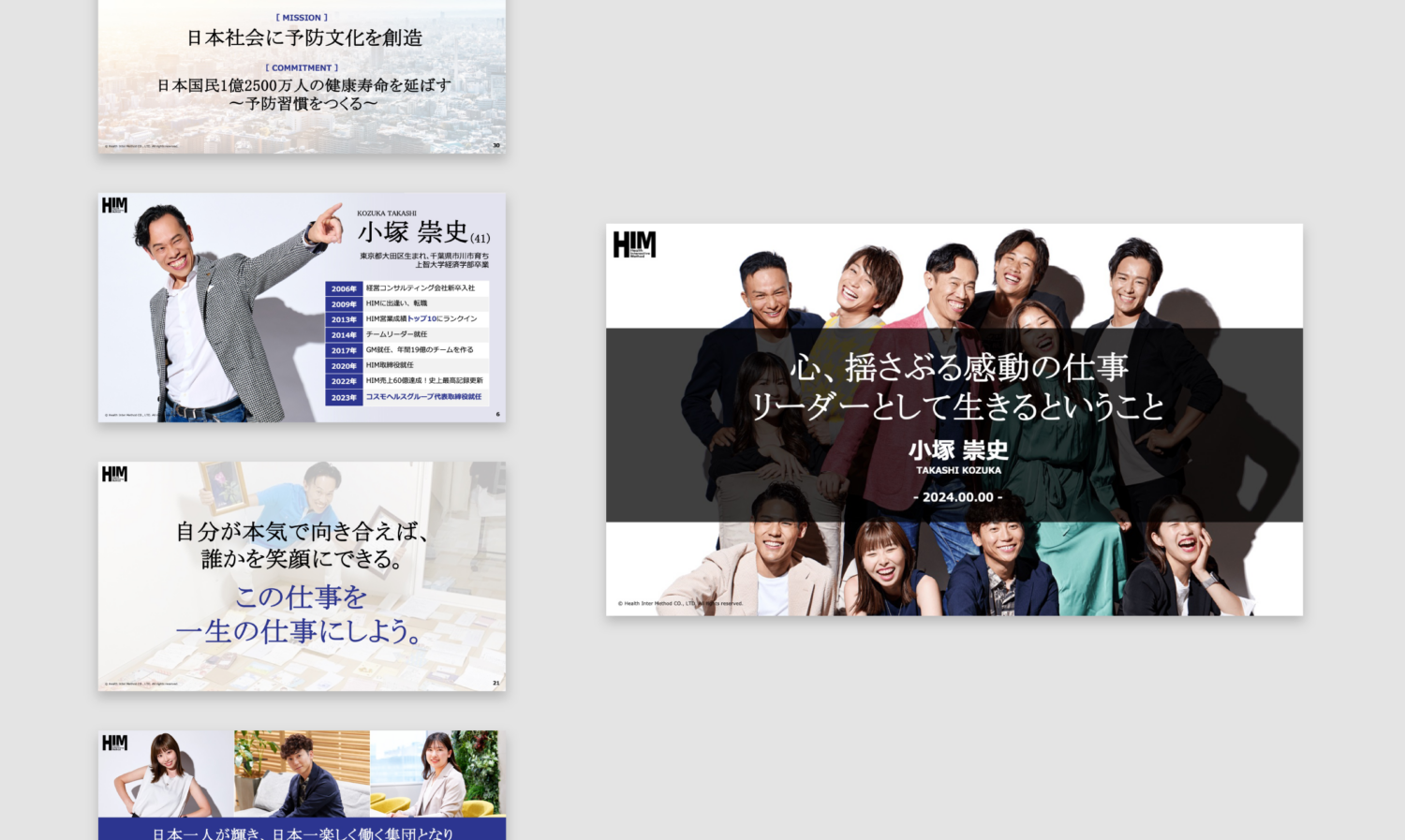Click the 2013年 HIM営業成績トップ10 row
The image size is (1405, 840).
pos(407,319)
